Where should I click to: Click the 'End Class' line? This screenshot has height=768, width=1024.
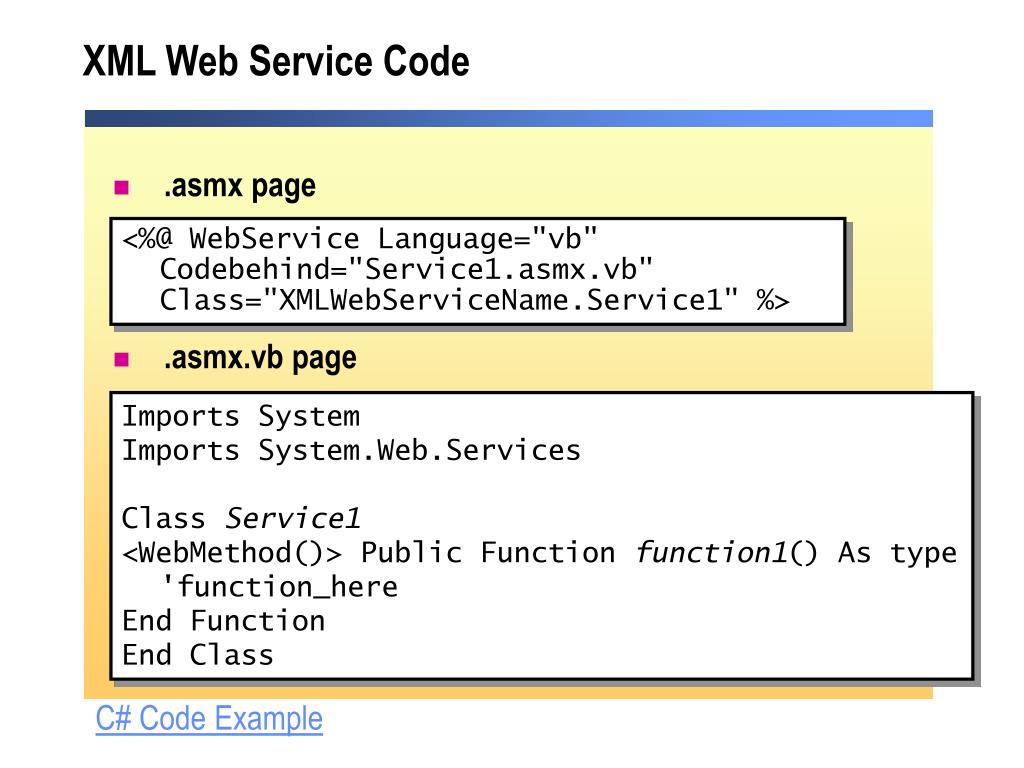198,655
